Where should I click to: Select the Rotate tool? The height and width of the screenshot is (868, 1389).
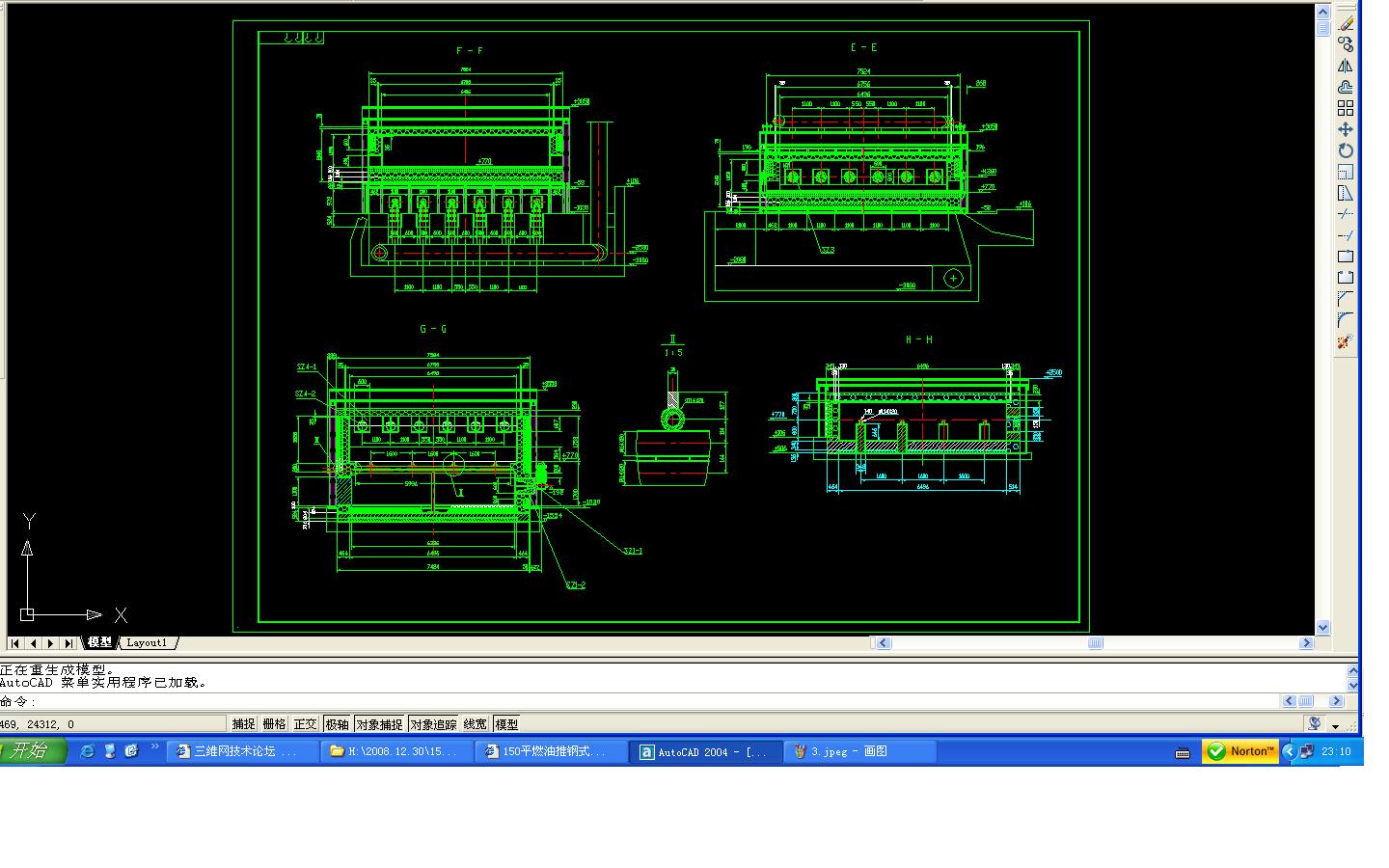pos(1346,150)
